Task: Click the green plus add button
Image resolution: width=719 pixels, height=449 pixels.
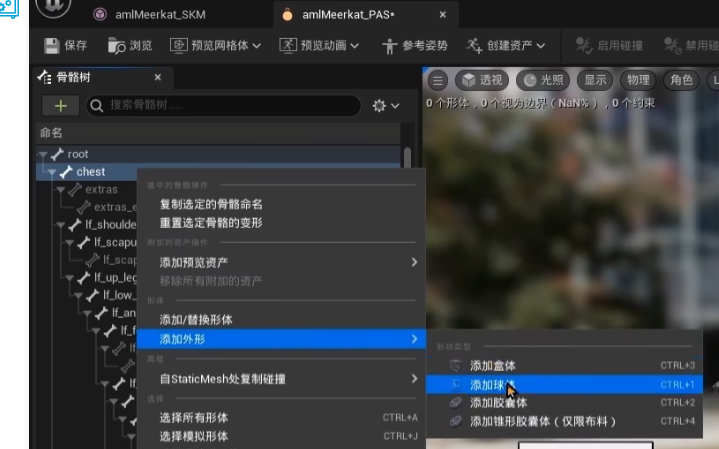Action: point(61,106)
